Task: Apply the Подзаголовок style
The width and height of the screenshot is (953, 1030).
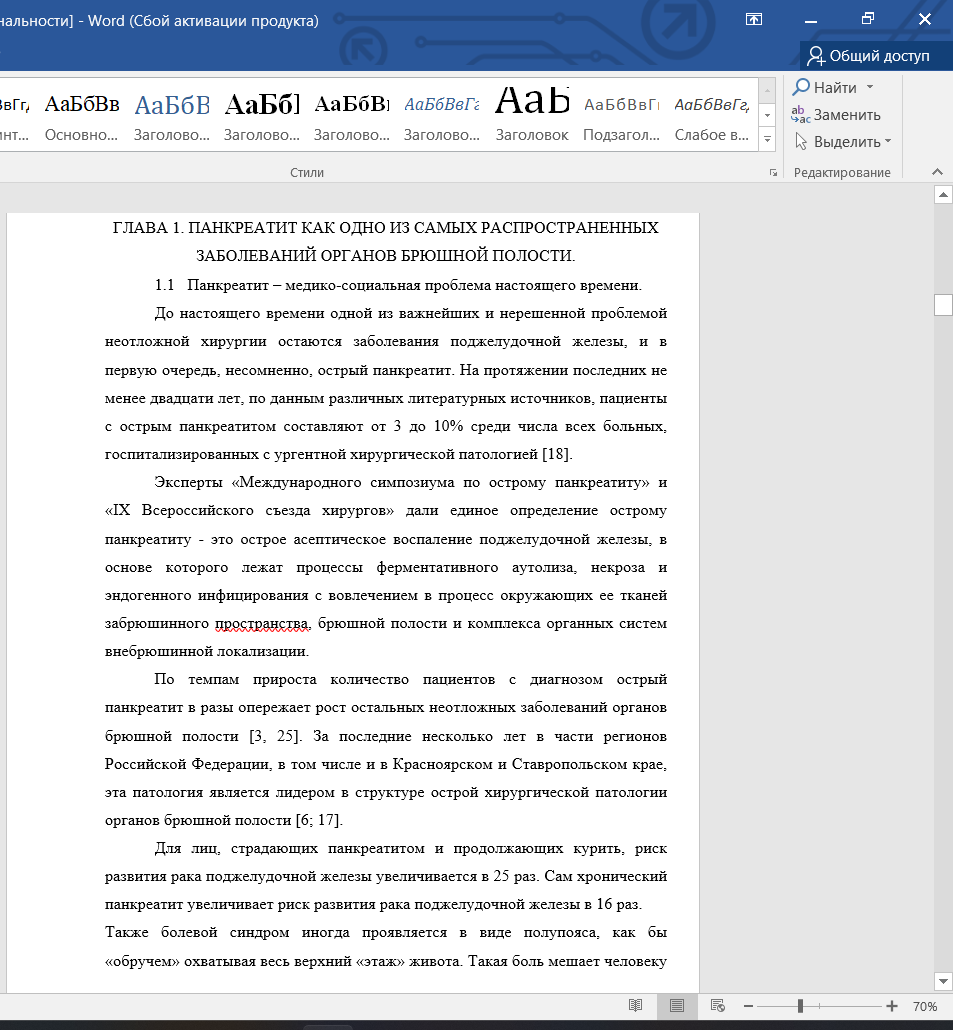Action: (x=621, y=115)
